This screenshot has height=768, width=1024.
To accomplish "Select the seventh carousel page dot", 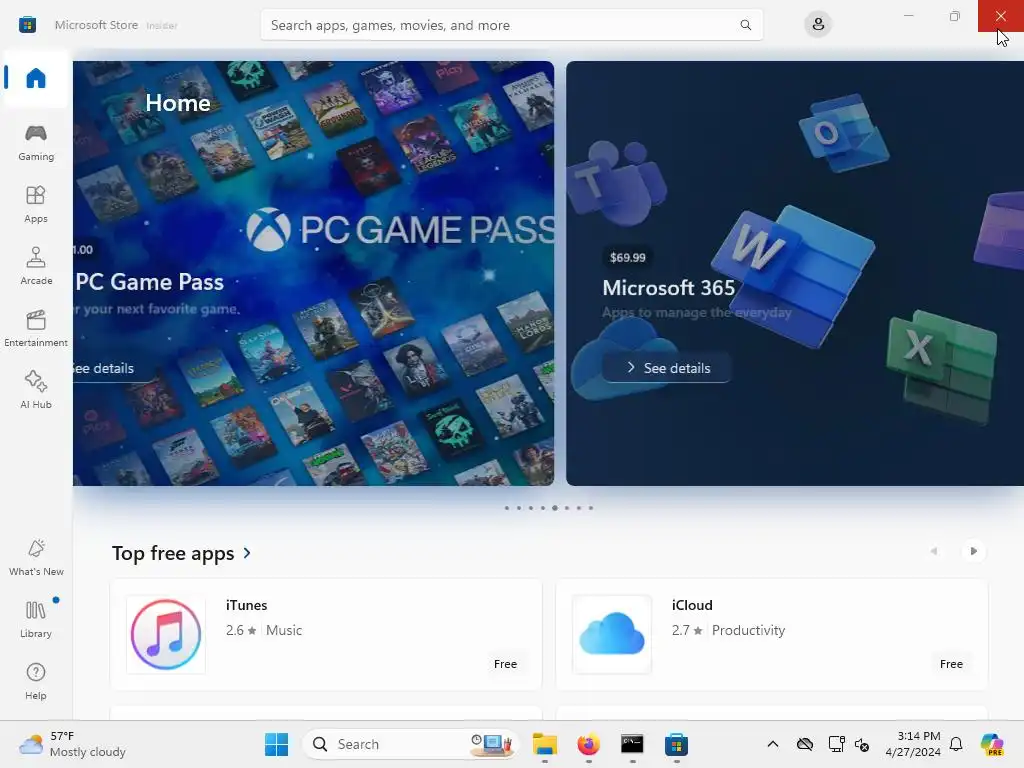I will [x=579, y=508].
